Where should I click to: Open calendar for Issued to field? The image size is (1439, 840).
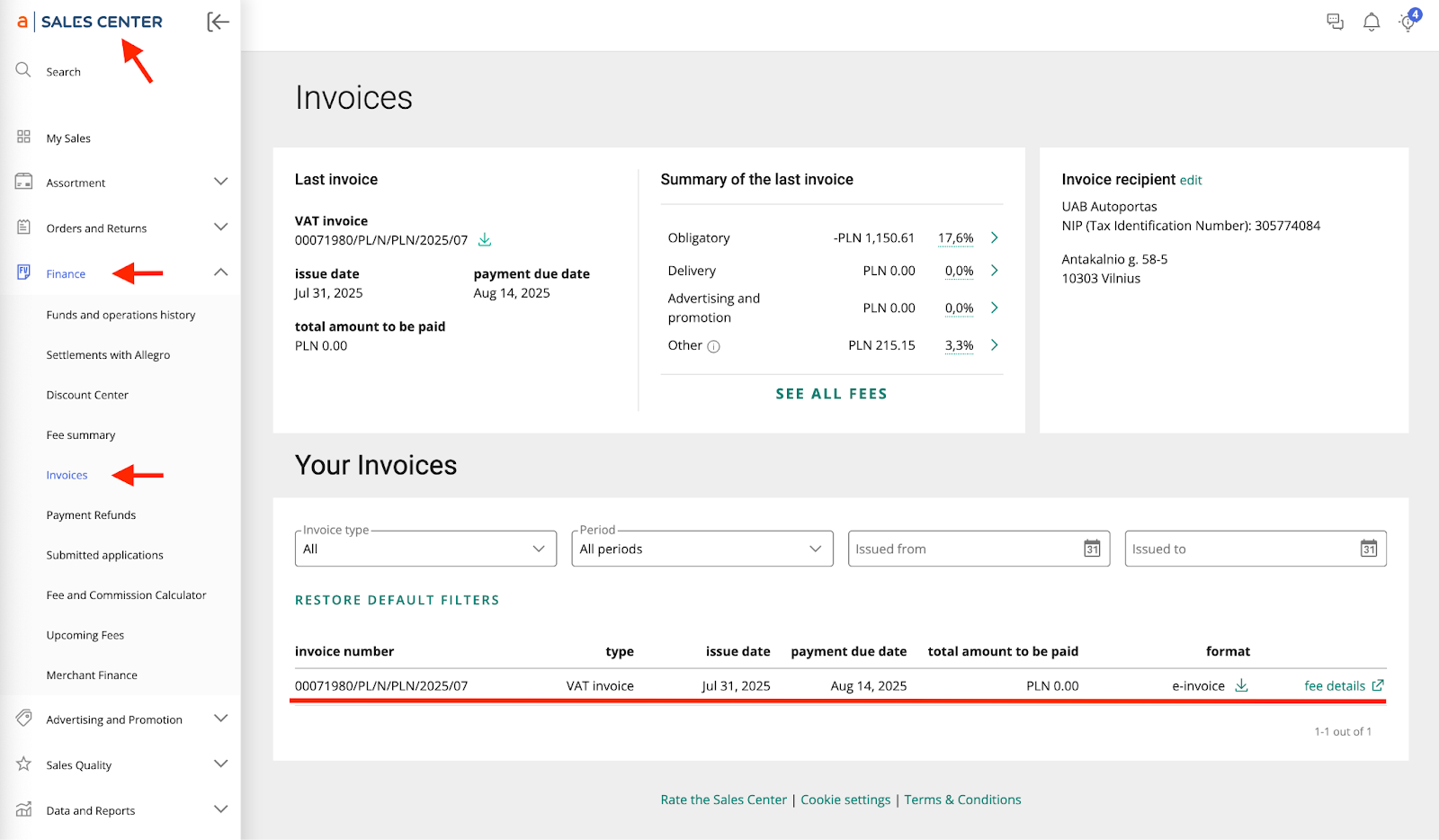coord(1369,549)
